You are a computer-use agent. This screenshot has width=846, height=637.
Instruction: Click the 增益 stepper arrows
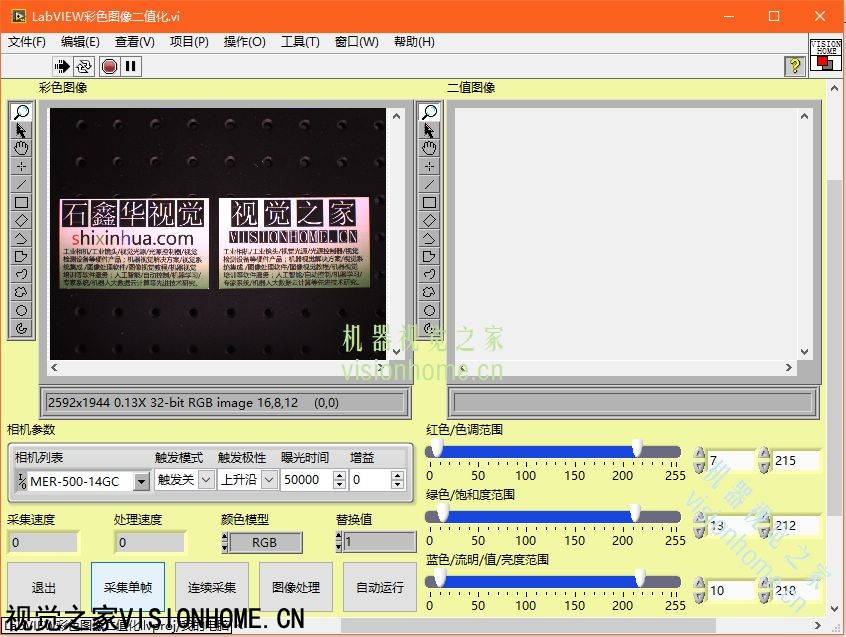coord(398,480)
